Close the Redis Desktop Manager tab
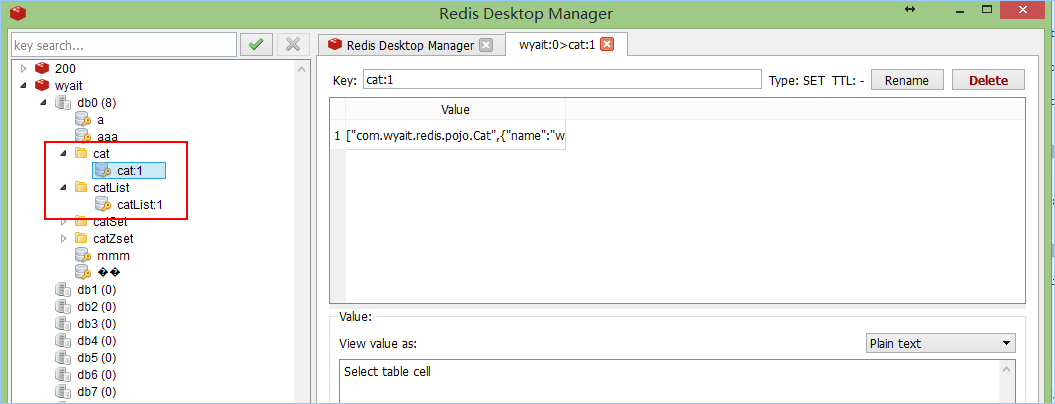 point(485,45)
